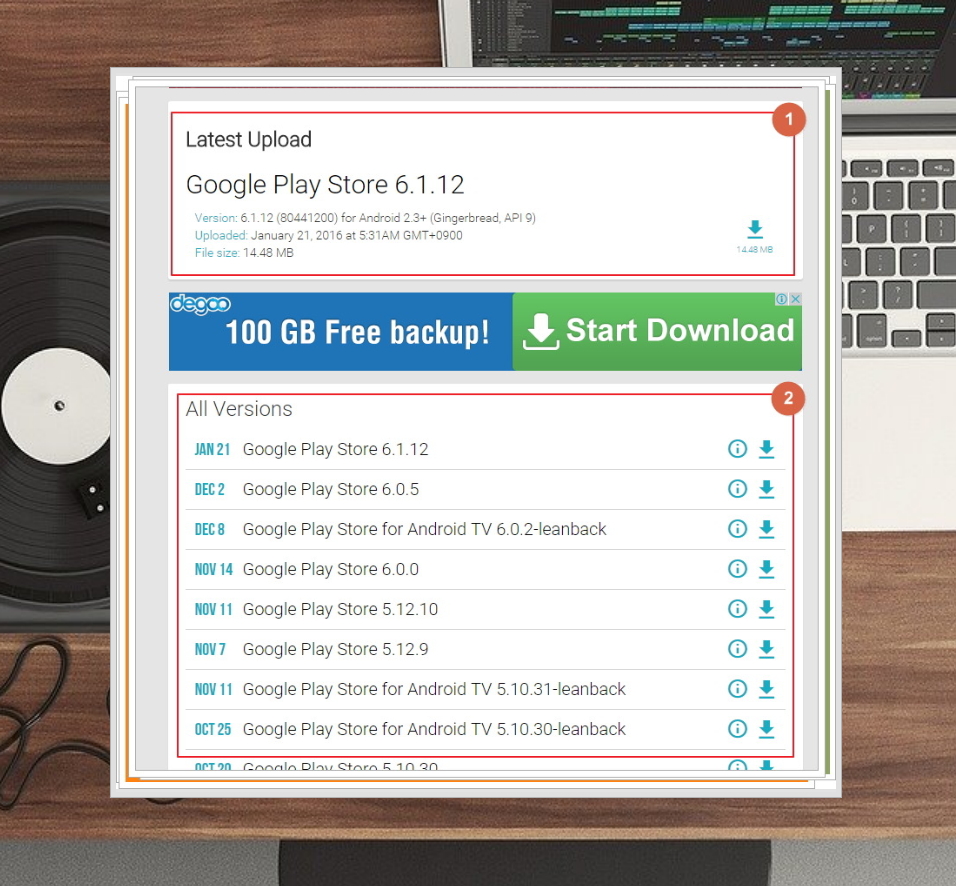Screen dimensions: 956x886
Task: Show info for Google Play Store 6.0.5
Action: [737, 489]
